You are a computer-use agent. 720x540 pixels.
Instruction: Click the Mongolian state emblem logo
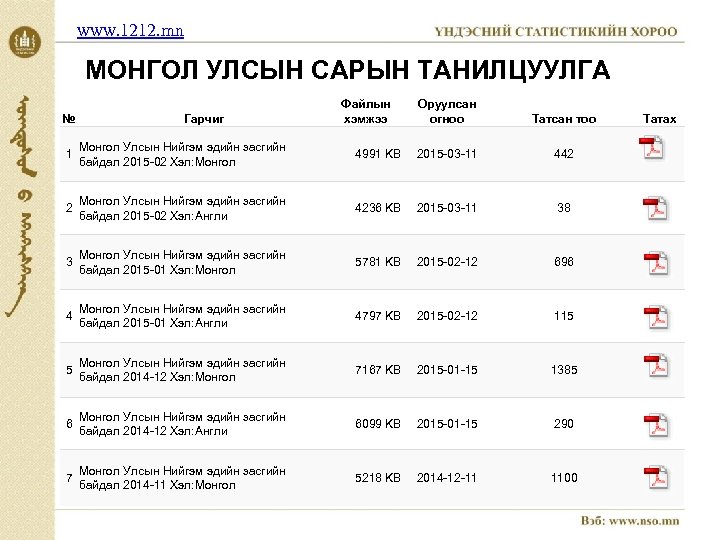(x=25, y=42)
